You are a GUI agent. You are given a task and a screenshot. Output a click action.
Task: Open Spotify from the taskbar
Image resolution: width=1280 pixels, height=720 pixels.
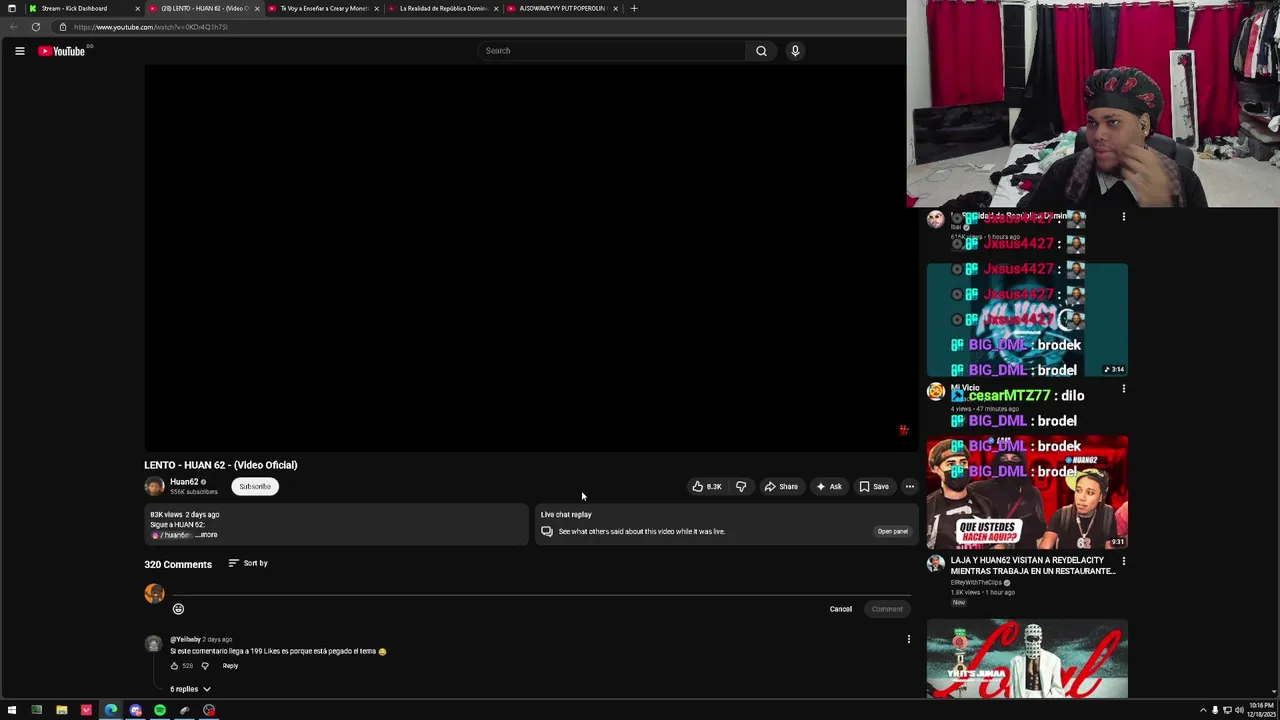pos(160,710)
